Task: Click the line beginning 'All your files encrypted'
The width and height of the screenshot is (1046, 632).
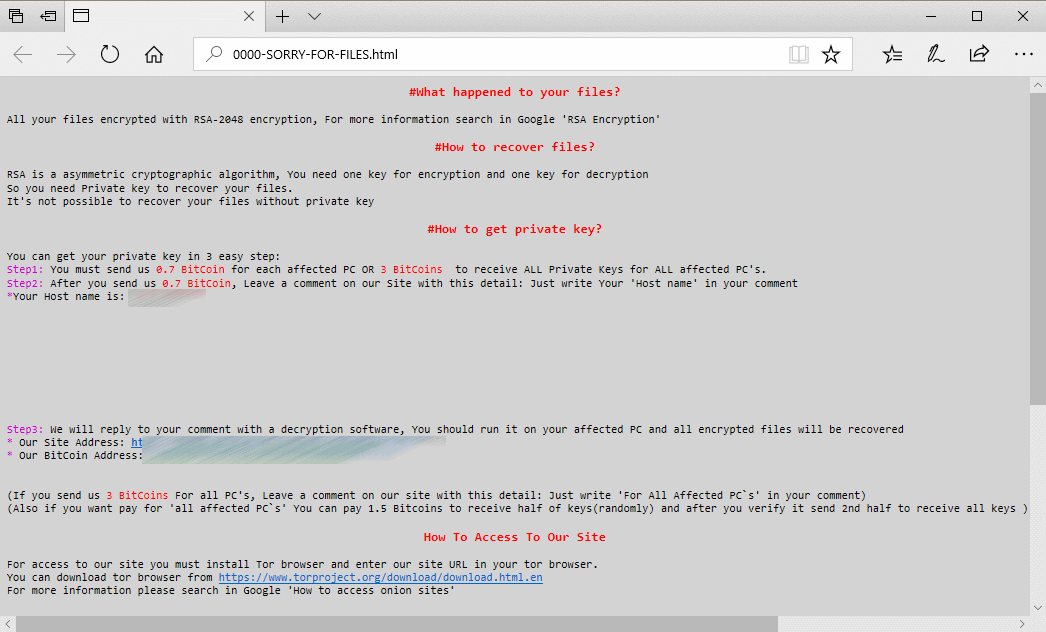Action: tap(334, 119)
